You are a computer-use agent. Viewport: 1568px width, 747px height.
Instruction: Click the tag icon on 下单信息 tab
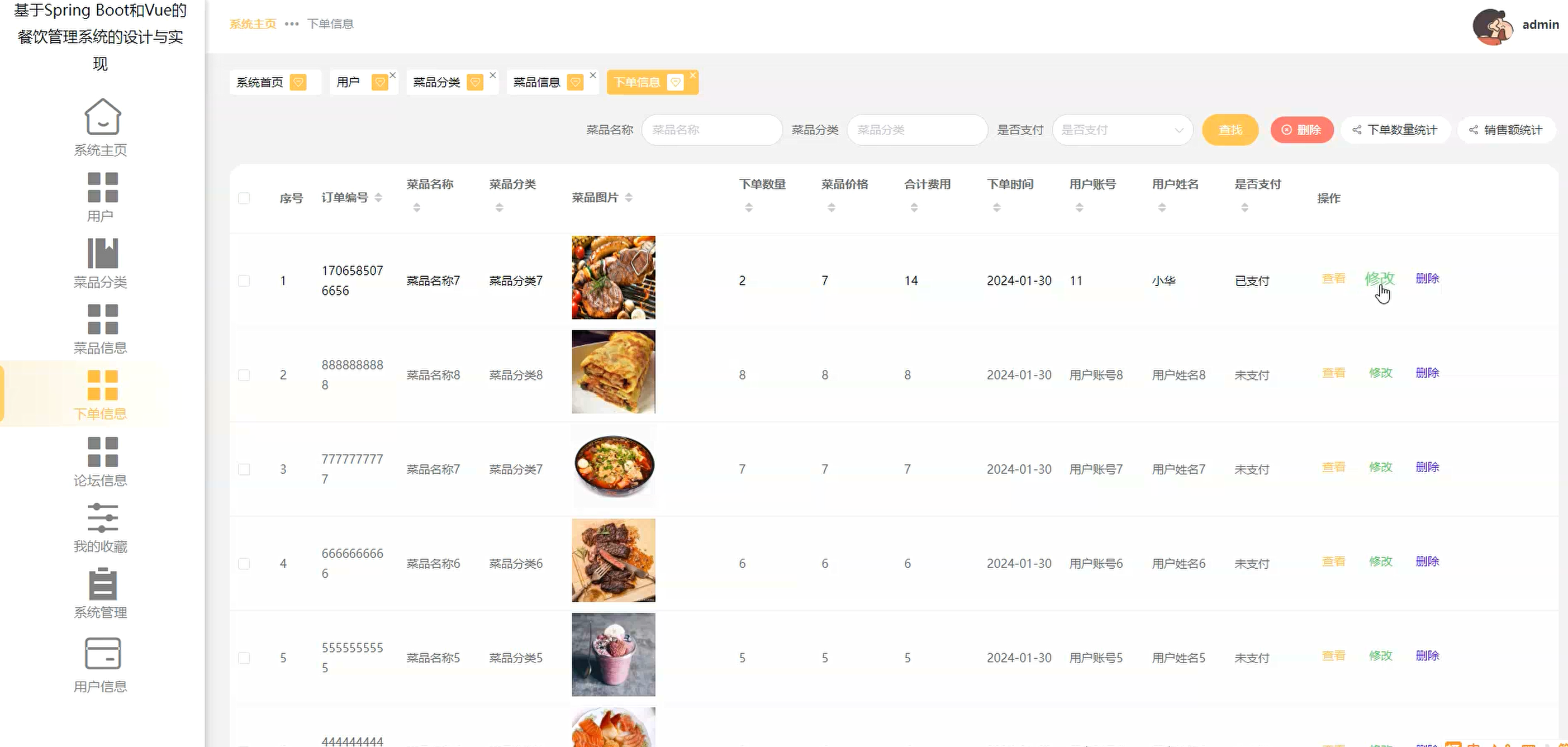(676, 82)
